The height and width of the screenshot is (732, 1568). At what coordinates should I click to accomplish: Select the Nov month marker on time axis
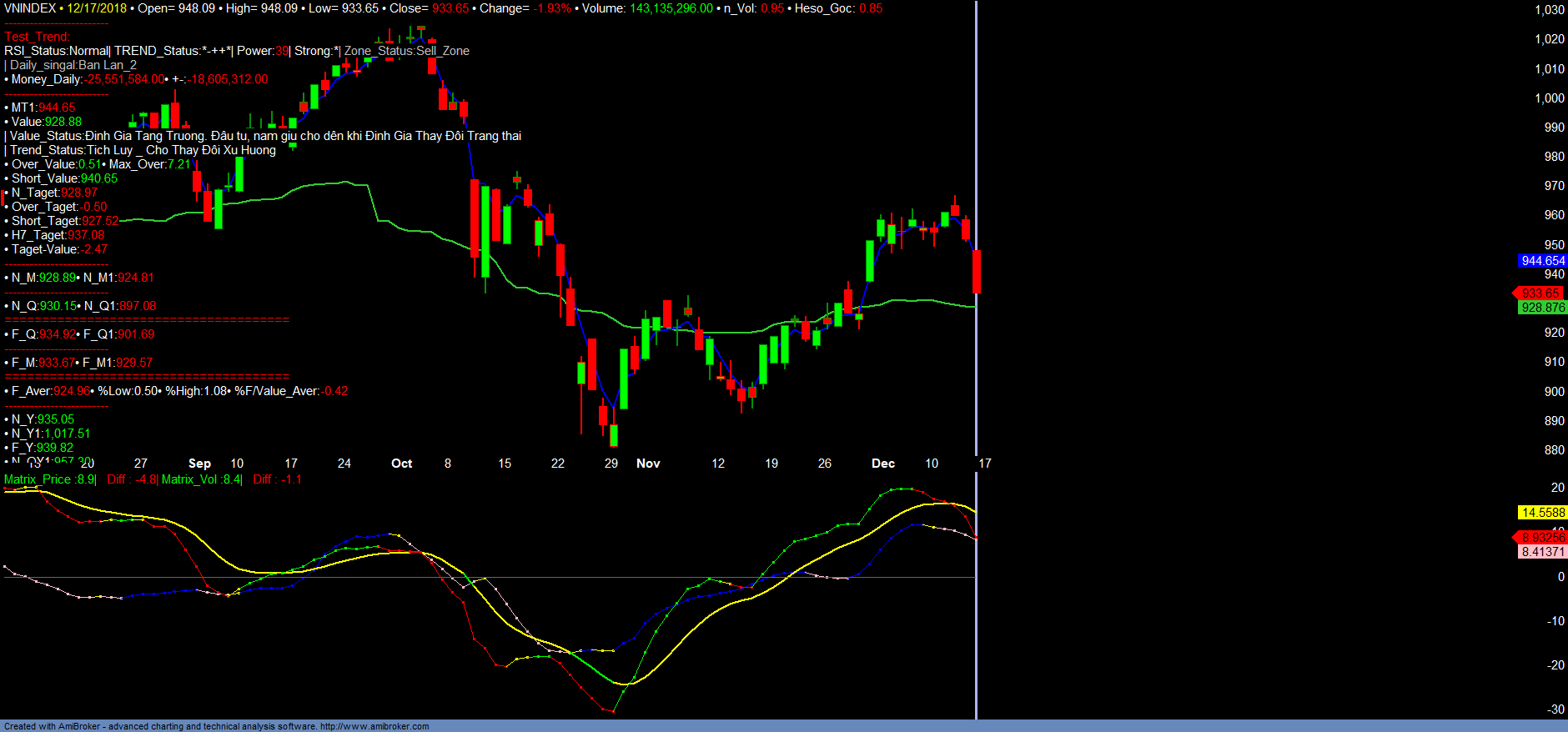648,464
